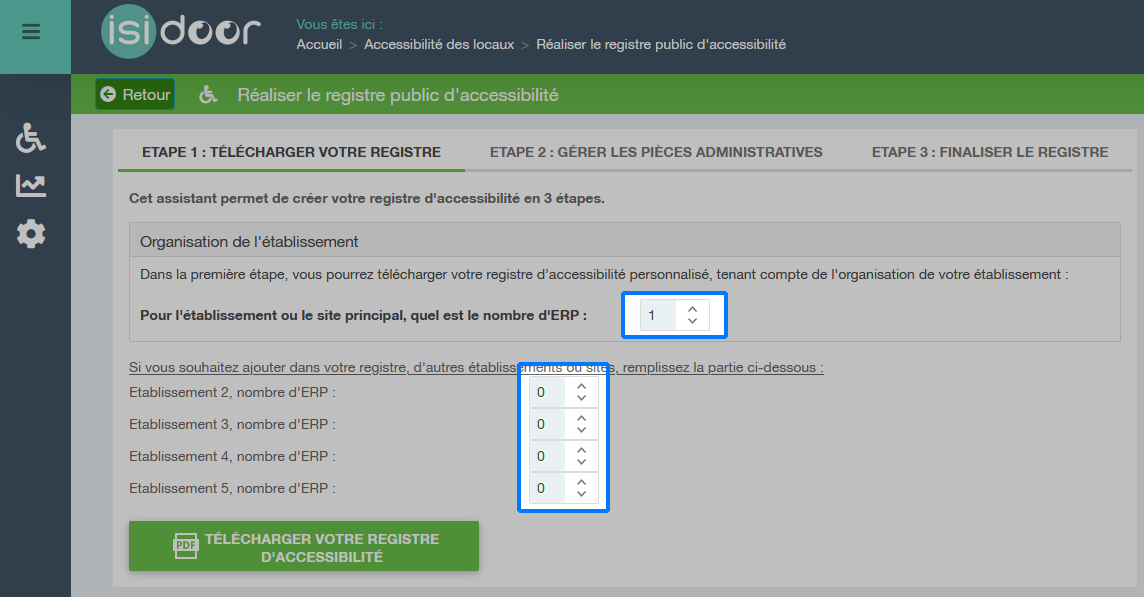Screen dimensions: 1144x597
Task: Decrease Etablissement 2 ERP count
Action: (581, 398)
